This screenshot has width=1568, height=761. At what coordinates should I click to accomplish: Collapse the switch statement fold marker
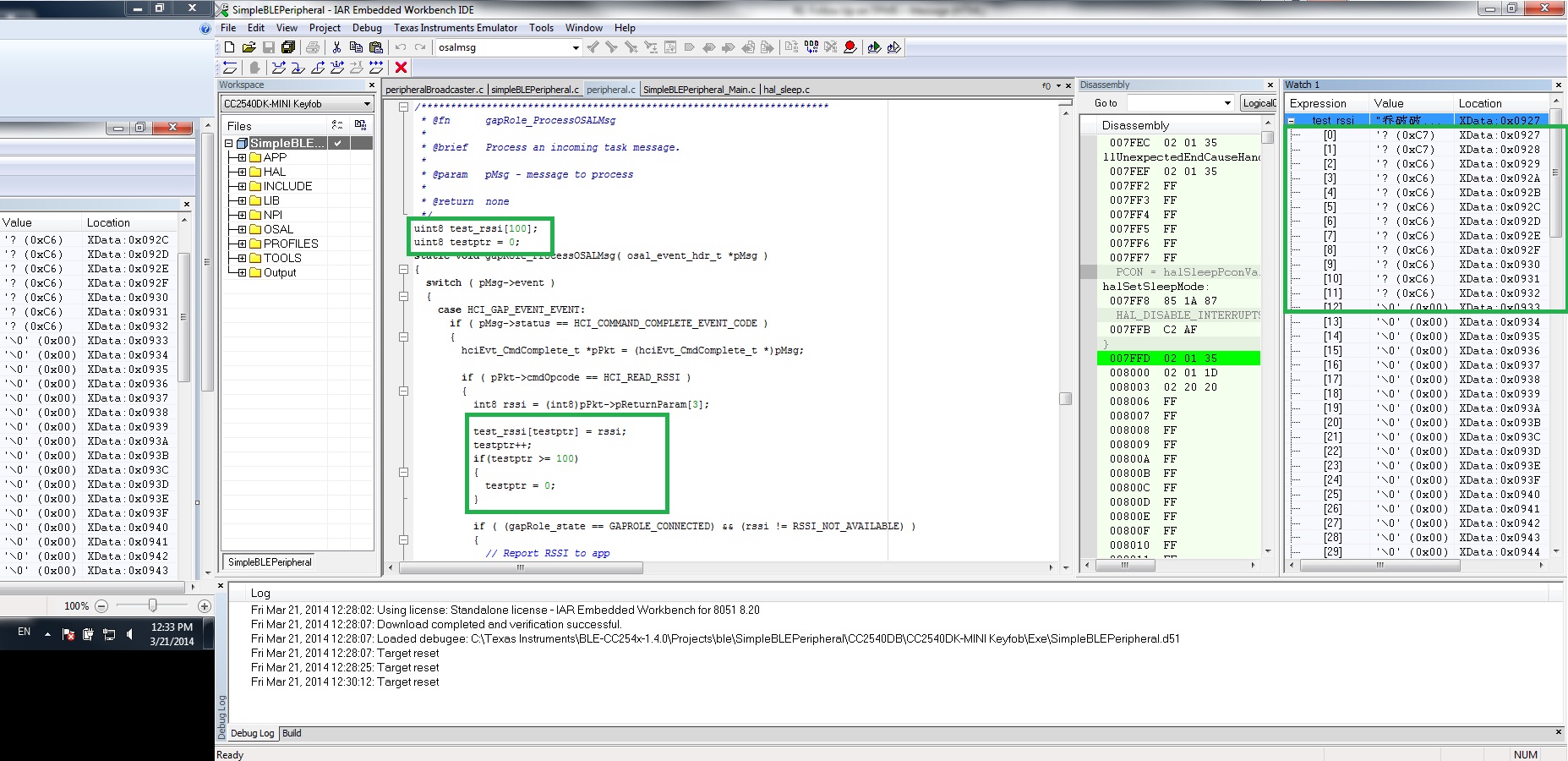403,297
